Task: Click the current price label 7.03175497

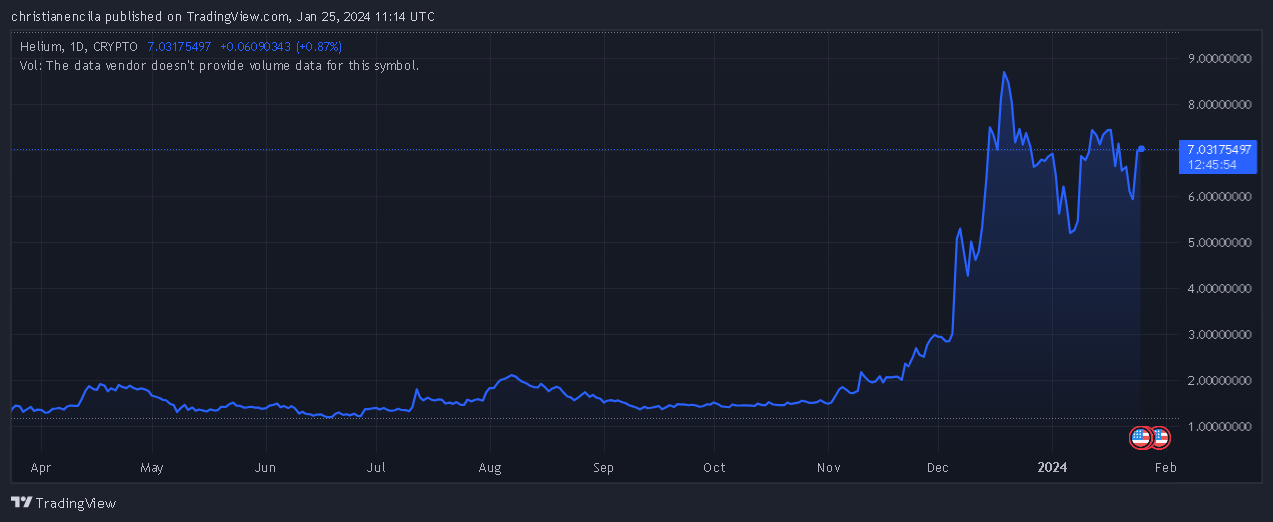Action: [1219, 150]
